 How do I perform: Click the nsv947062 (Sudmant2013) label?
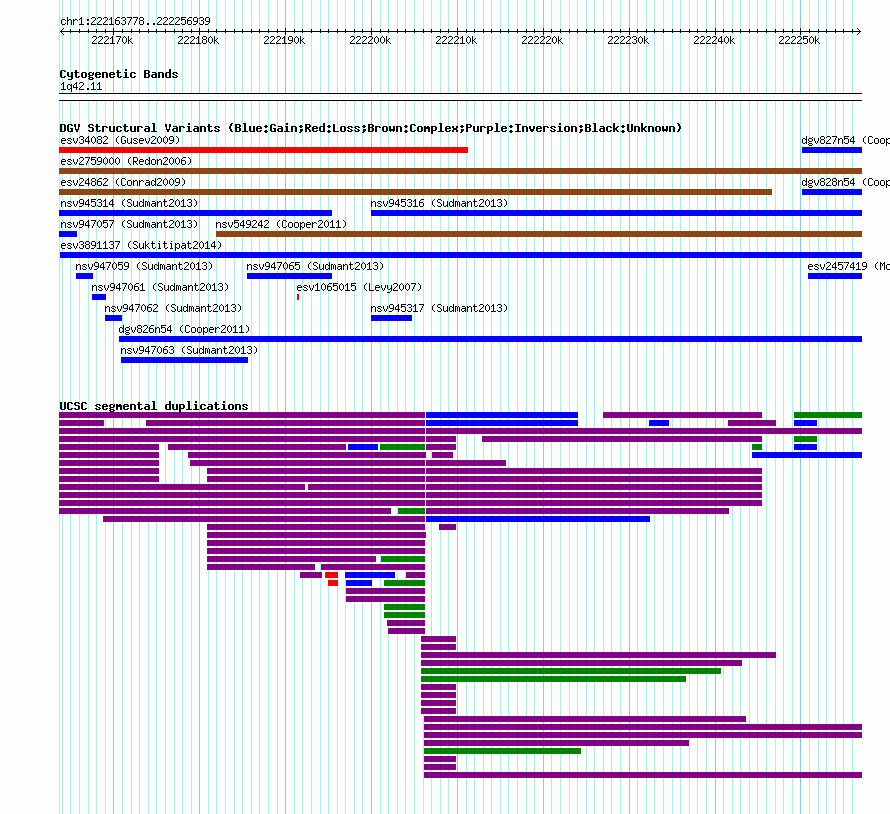(x=173, y=308)
